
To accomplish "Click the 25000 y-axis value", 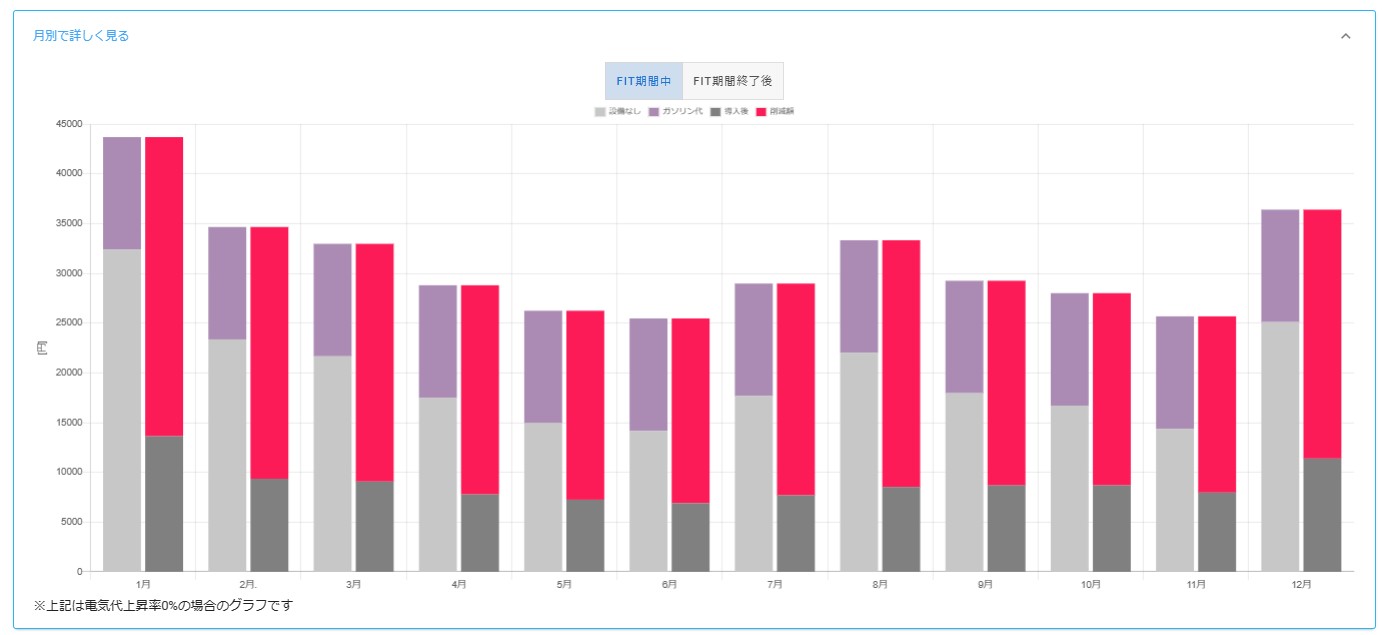I will (x=70, y=323).
